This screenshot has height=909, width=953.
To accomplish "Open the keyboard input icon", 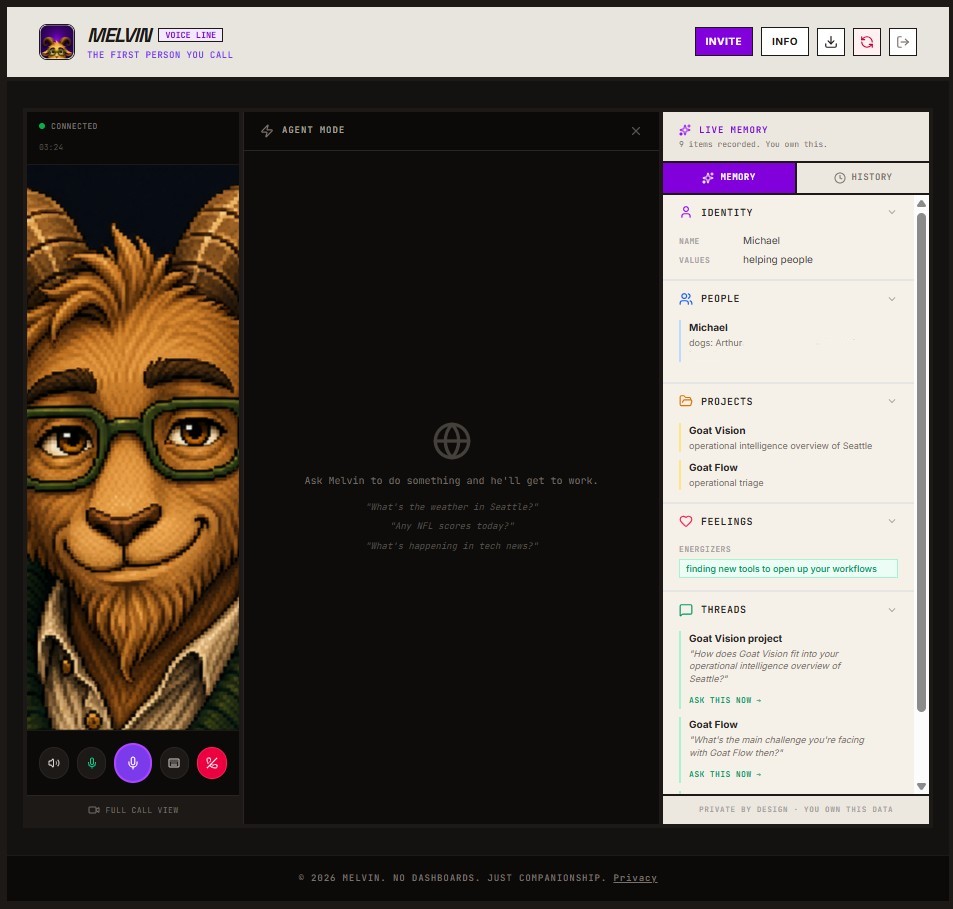I will click(x=174, y=763).
